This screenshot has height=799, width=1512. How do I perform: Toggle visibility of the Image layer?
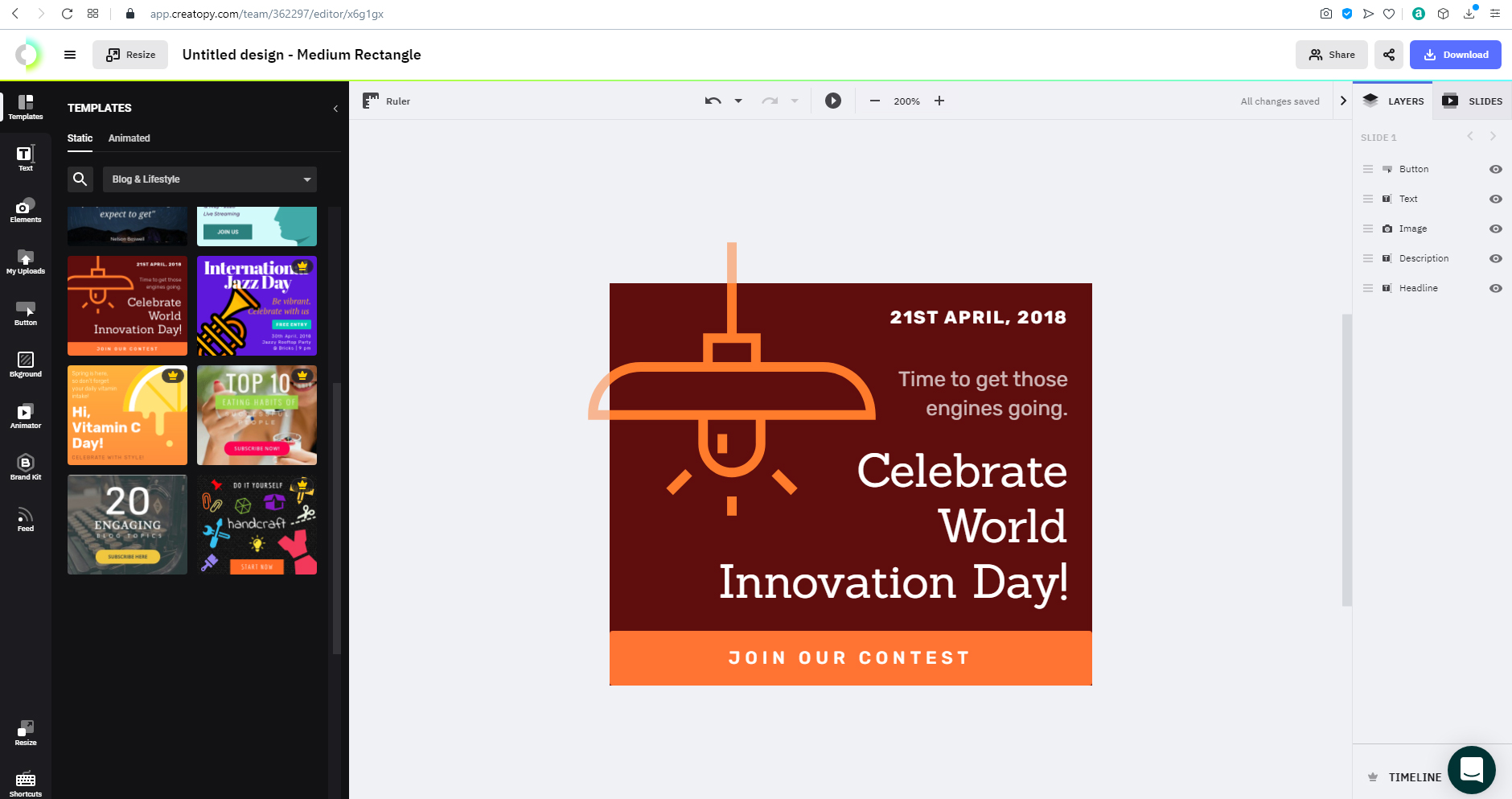click(1495, 229)
